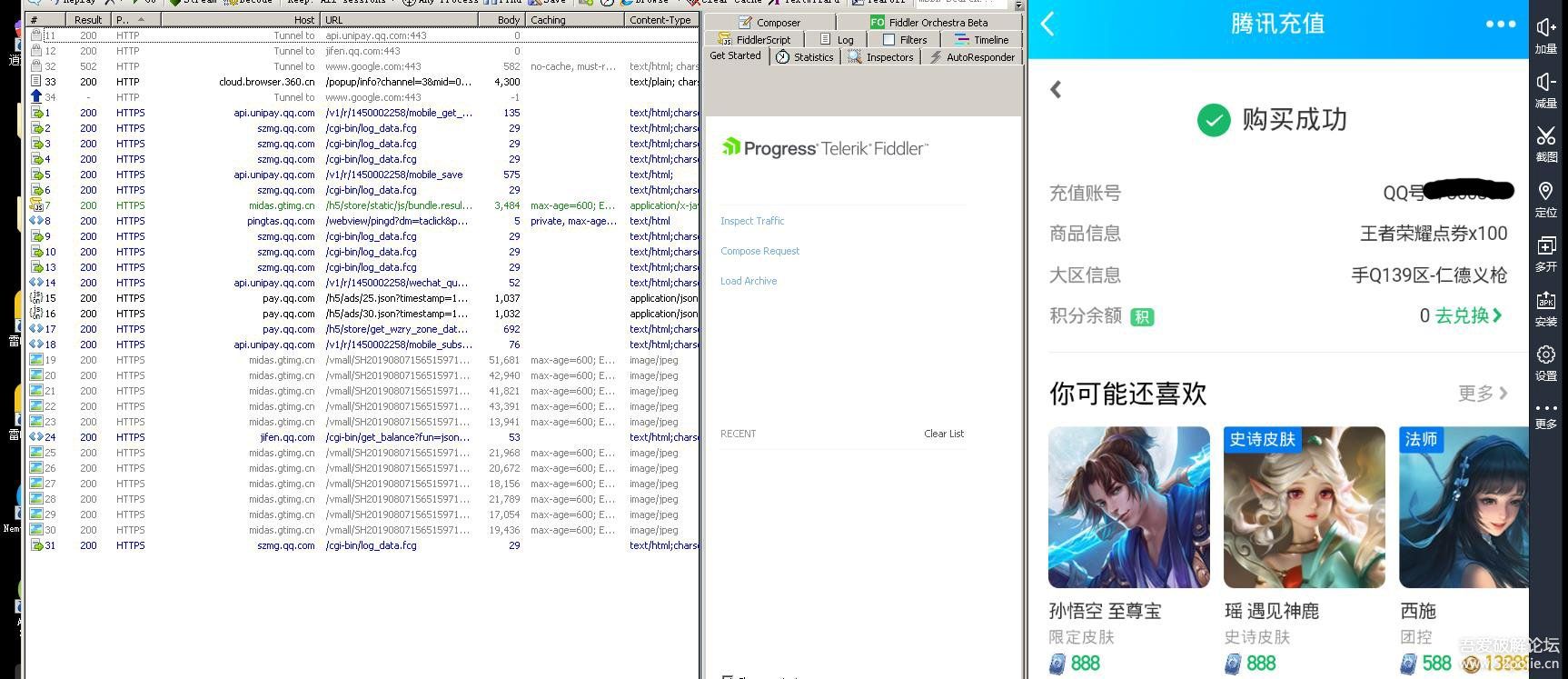Tap the green 积 points badge
Screen dimensions: 1568x679
click(1142, 317)
